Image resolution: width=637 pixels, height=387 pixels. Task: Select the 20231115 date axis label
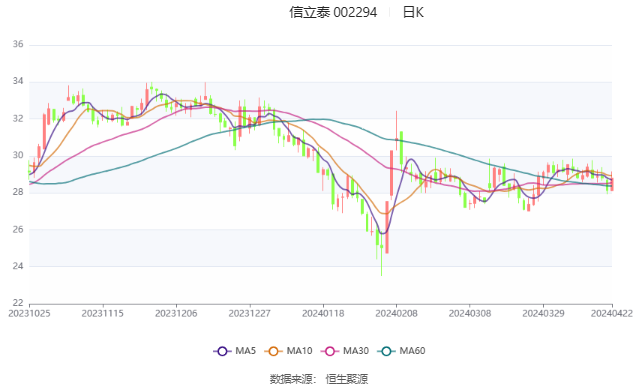[103, 314]
